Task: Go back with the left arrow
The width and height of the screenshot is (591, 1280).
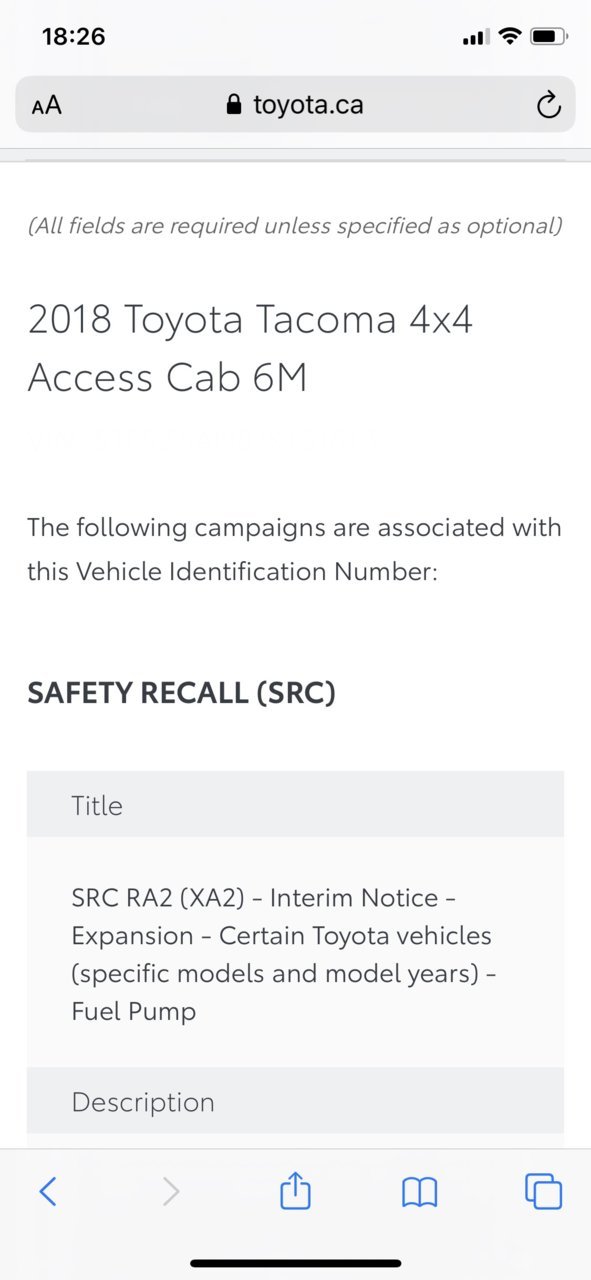Action: 48,1191
